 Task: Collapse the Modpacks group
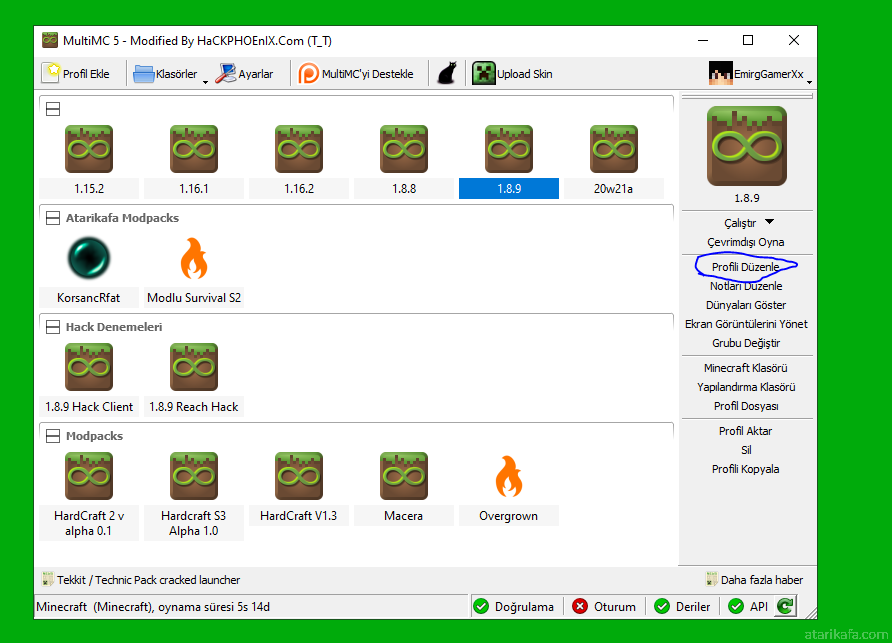53,436
